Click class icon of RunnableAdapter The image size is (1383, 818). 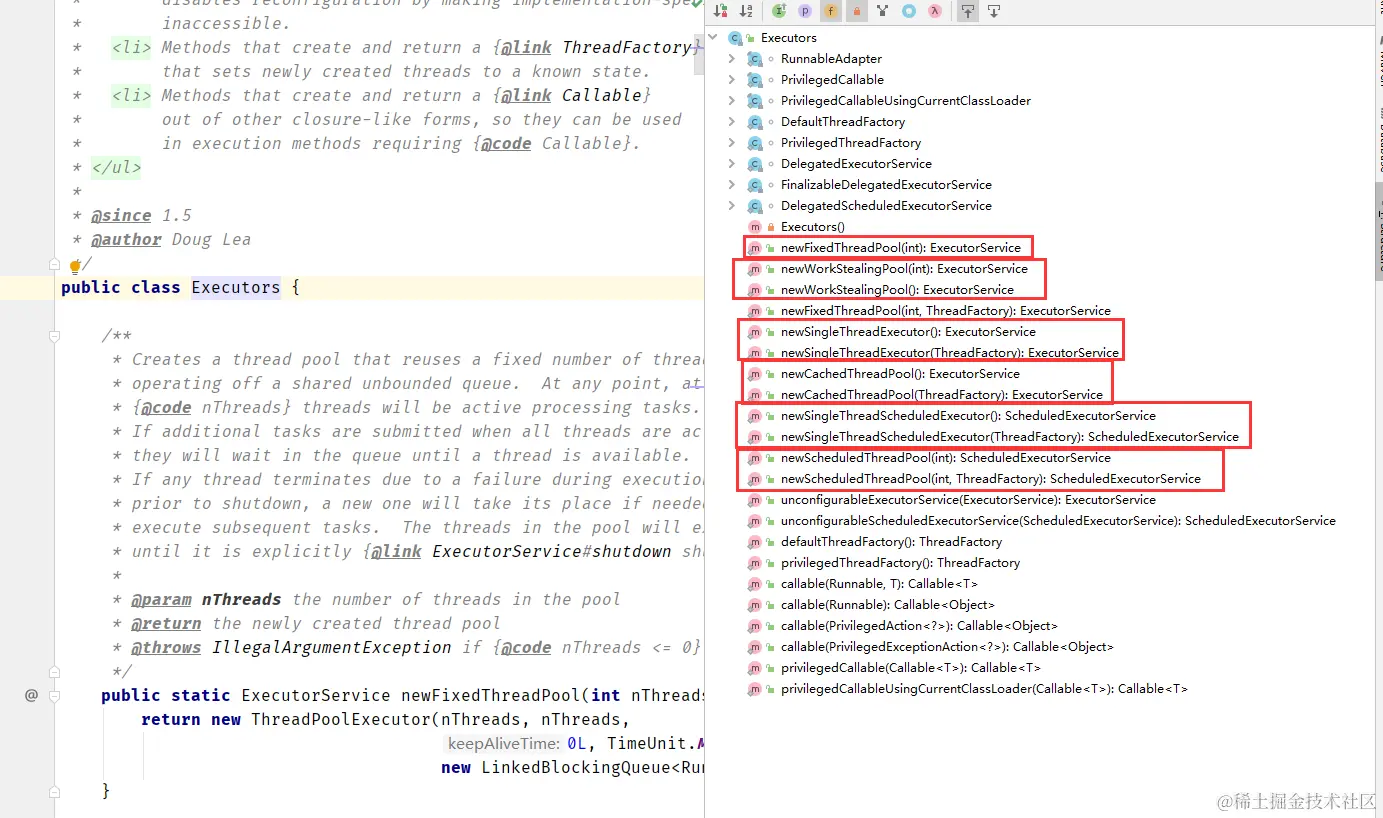755,59
